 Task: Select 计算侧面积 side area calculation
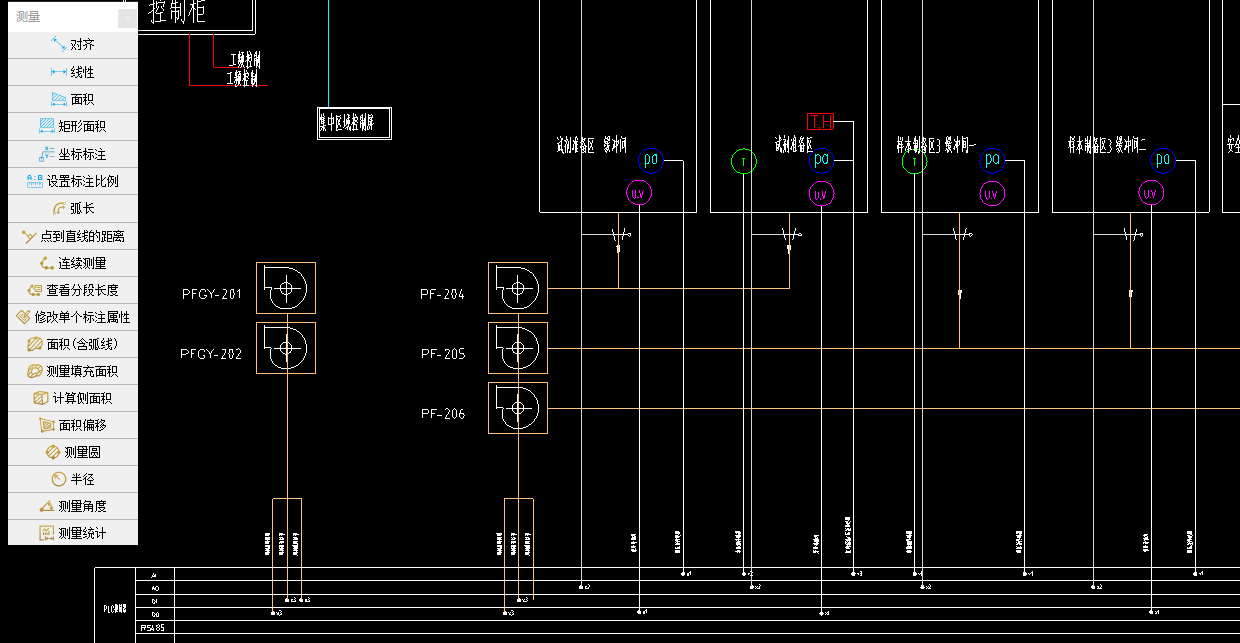(72, 398)
